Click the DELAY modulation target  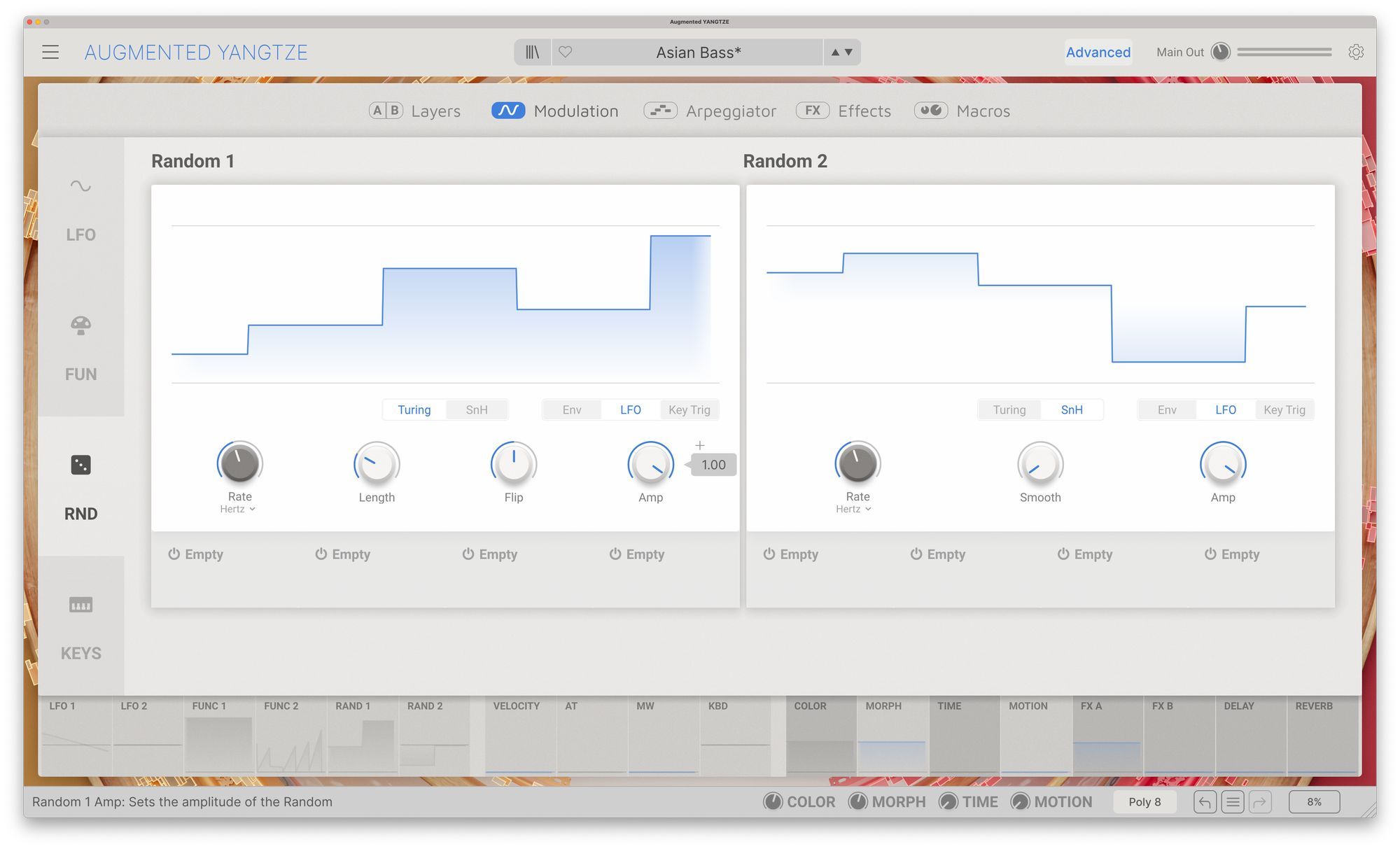(1250, 735)
